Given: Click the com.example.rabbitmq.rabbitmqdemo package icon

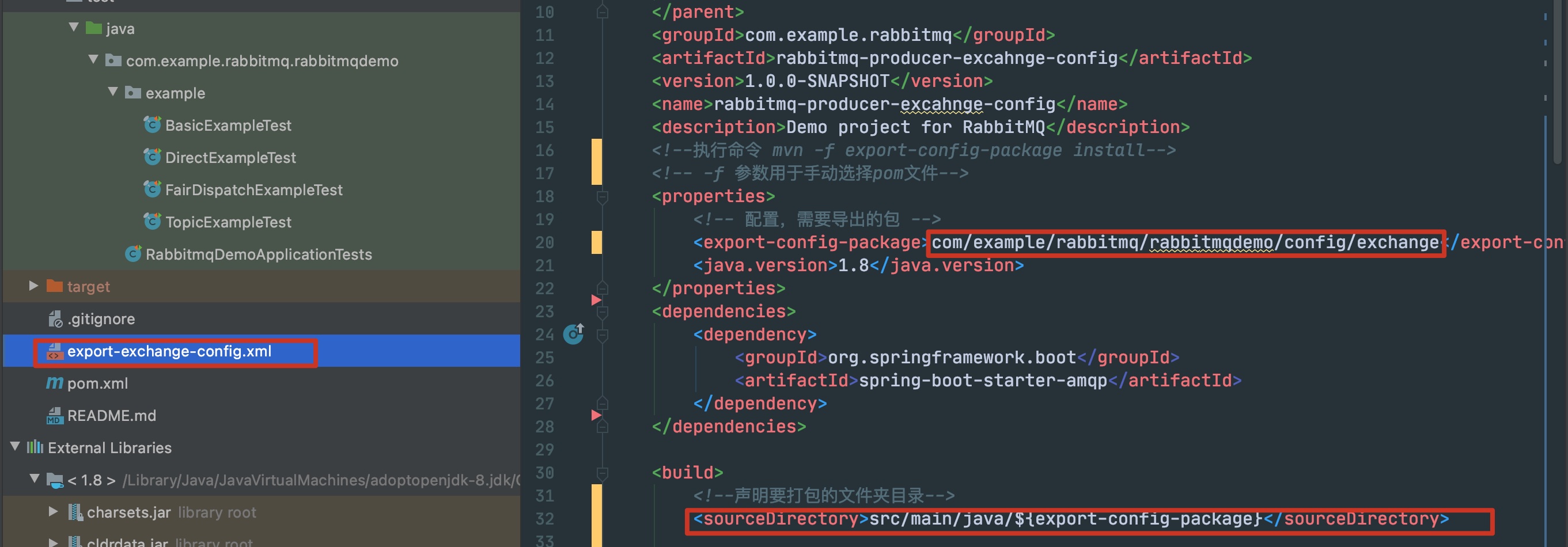Looking at the screenshot, I should point(113,60).
